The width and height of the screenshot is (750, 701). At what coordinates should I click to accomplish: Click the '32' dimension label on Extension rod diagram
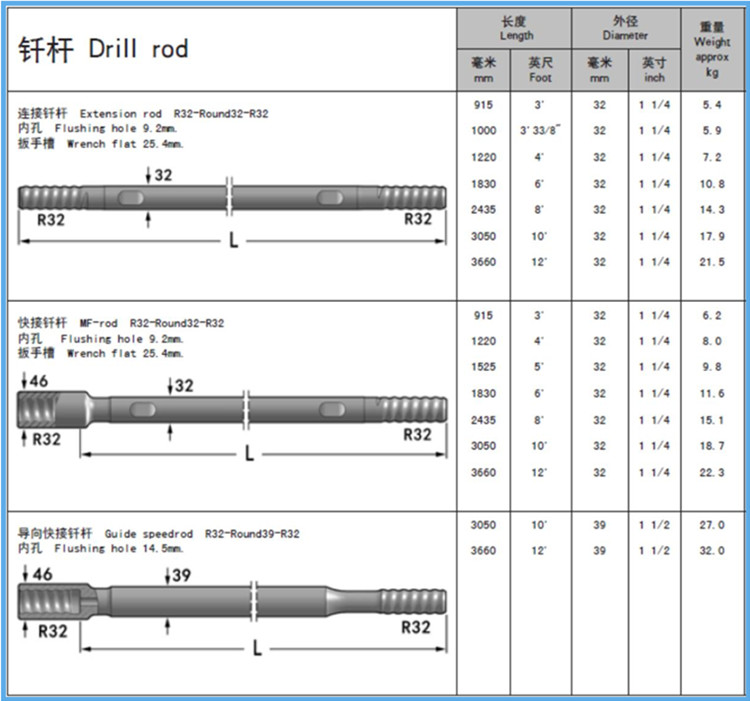point(163,175)
